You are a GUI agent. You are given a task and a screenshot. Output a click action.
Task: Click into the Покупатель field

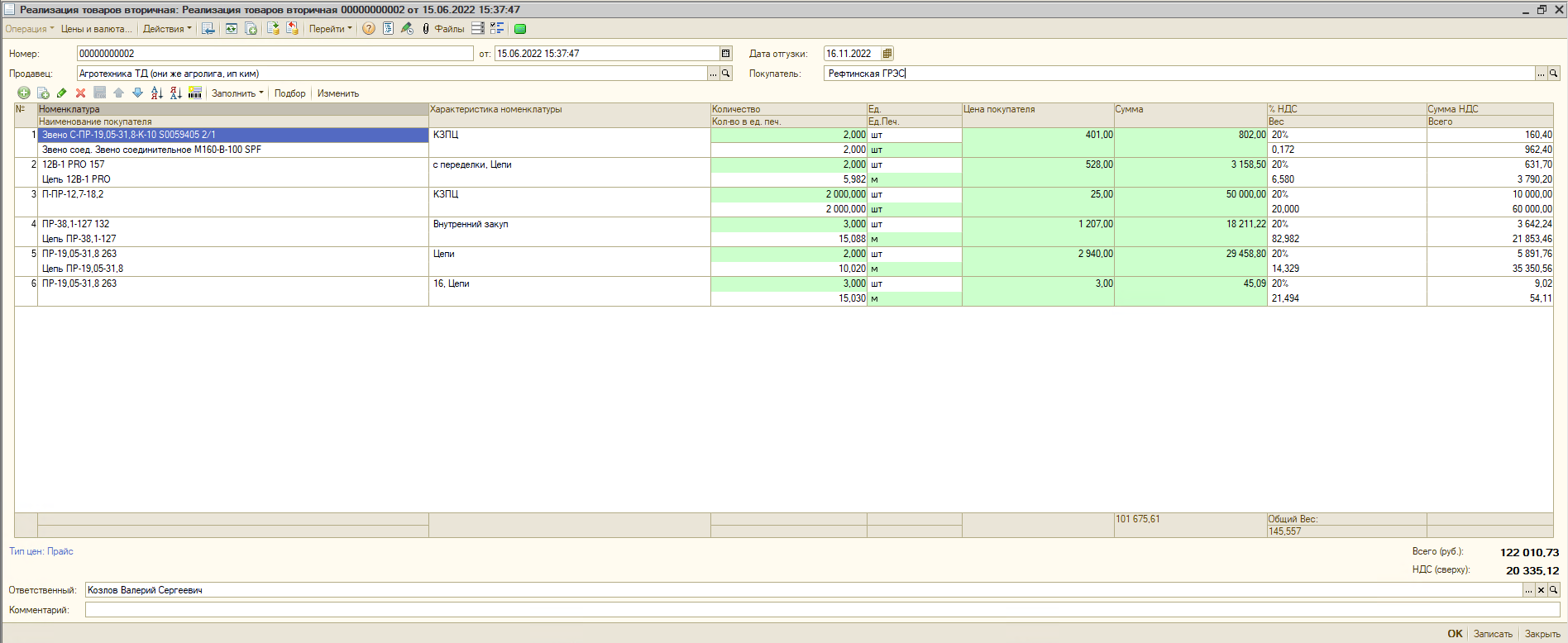pos(1179,74)
